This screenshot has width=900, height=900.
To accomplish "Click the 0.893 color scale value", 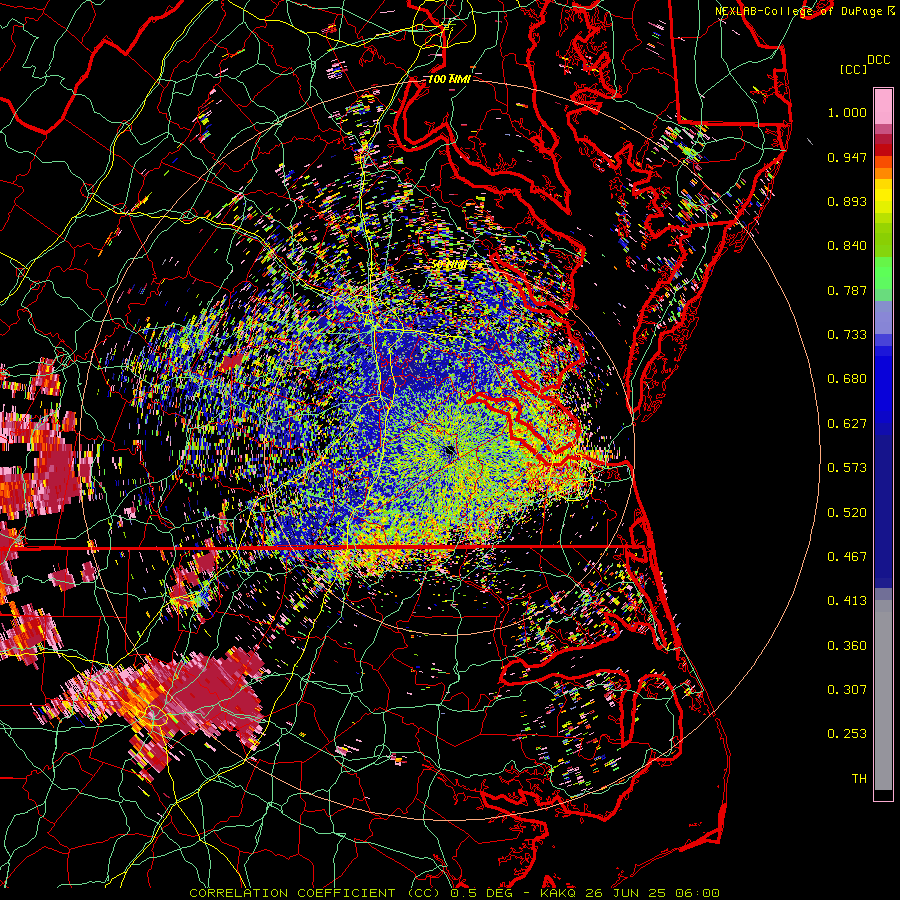I will (x=847, y=201).
